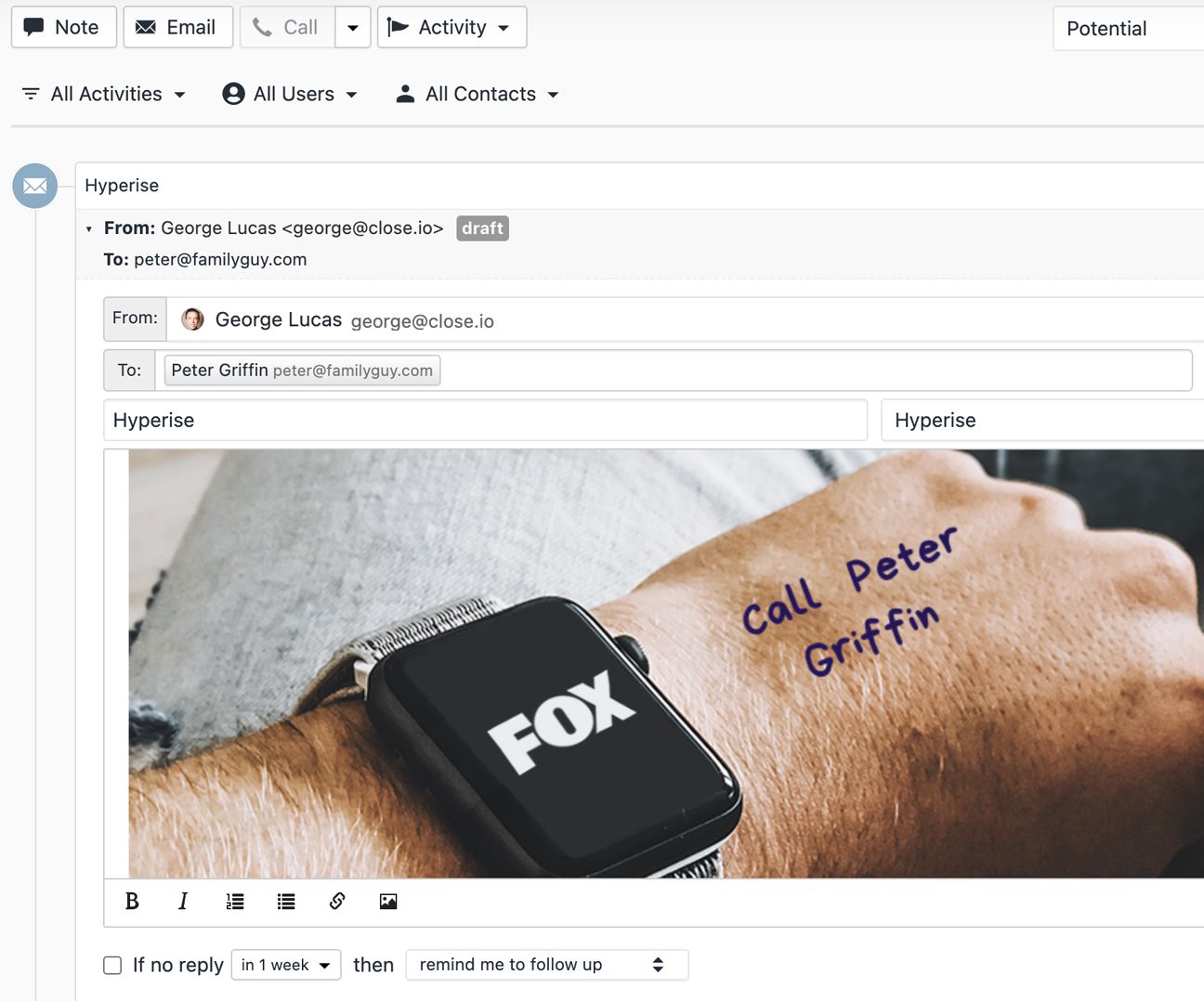Click the Note button
The width and height of the screenshot is (1204, 1001).
(64, 27)
